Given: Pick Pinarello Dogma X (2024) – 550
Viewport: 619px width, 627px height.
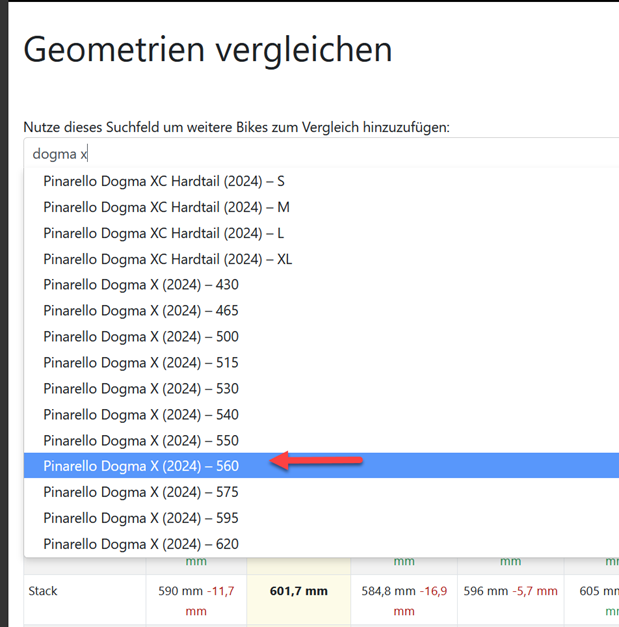Looking at the screenshot, I should [x=141, y=441].
